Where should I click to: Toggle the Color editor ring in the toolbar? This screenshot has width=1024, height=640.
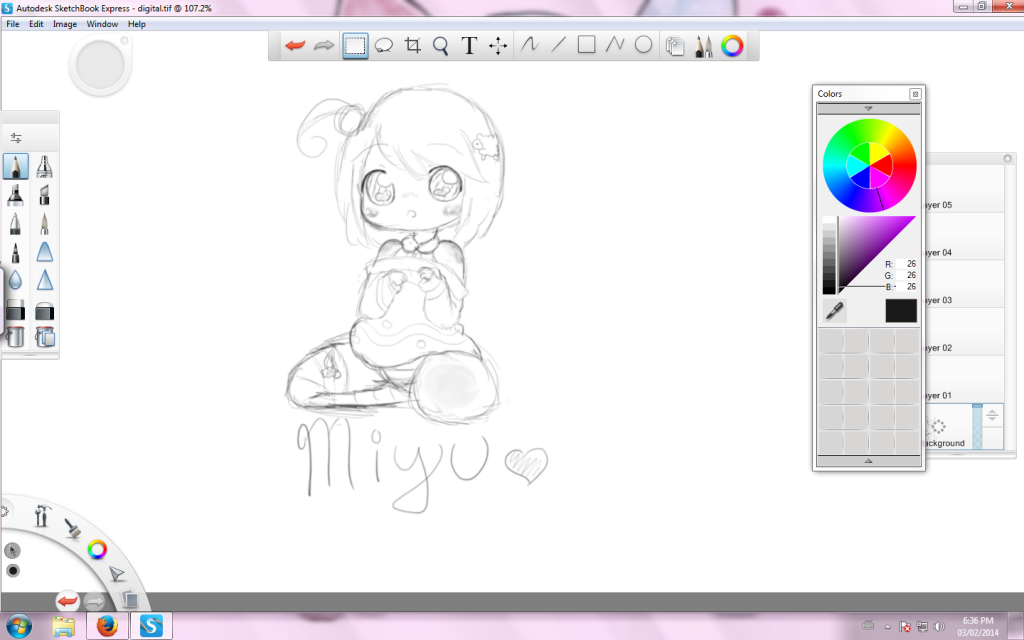click(x=732, y=46)
